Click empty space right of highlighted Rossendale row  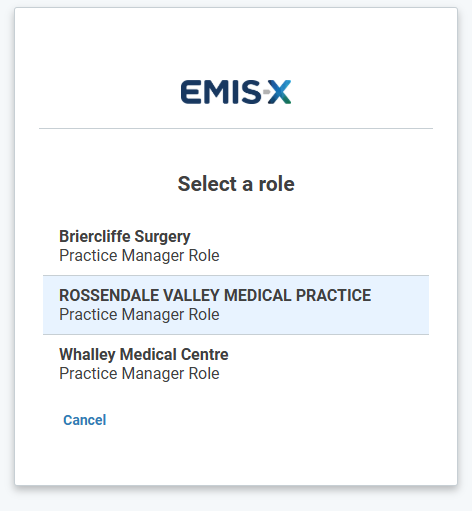(x=400, y=305)
